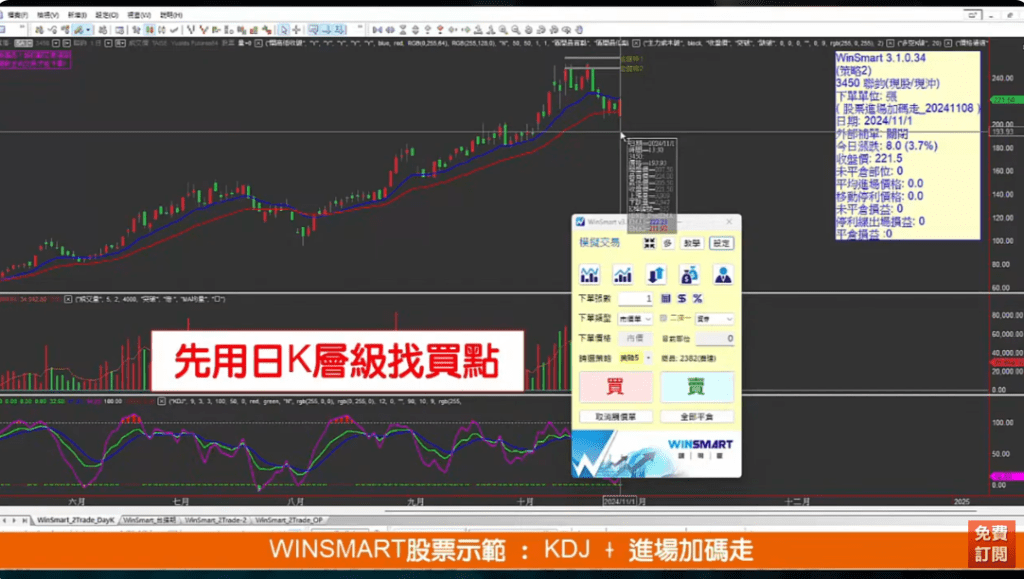Click the 目前部位 current position field
Viewport: 1024px width, 579px height.
[714, 338]
